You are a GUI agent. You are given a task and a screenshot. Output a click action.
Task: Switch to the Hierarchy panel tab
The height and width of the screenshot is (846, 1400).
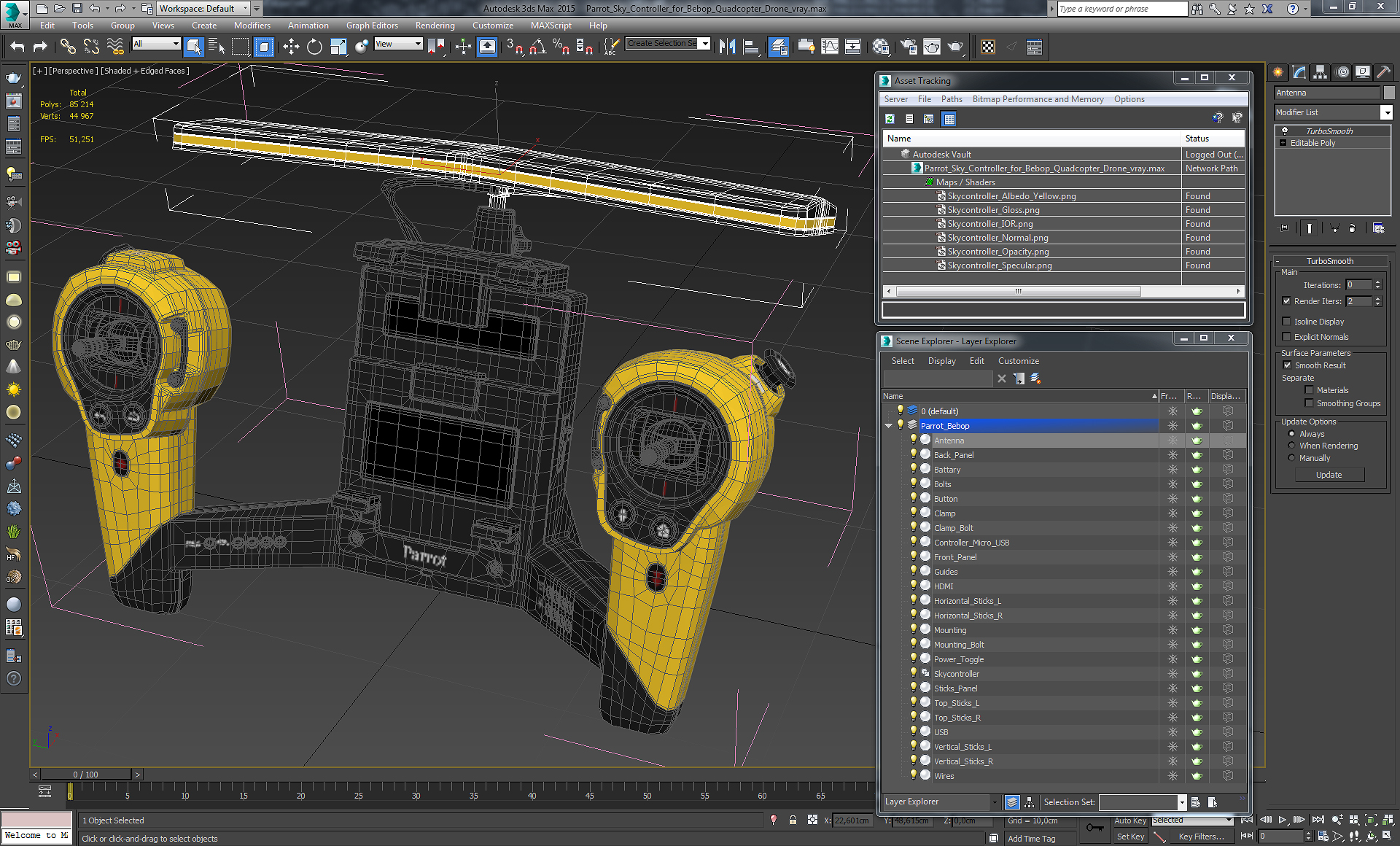(1320, 72)
